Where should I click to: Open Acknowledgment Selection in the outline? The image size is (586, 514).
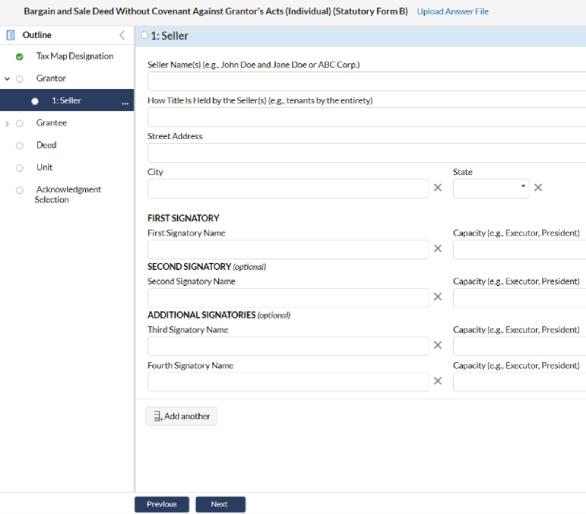tap(68, 194)
